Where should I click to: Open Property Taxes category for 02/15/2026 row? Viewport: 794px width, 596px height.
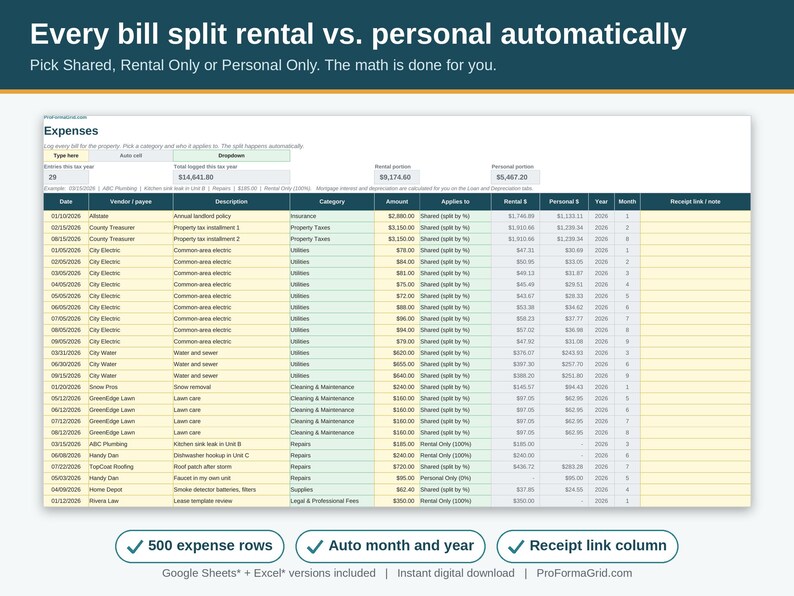332,228
